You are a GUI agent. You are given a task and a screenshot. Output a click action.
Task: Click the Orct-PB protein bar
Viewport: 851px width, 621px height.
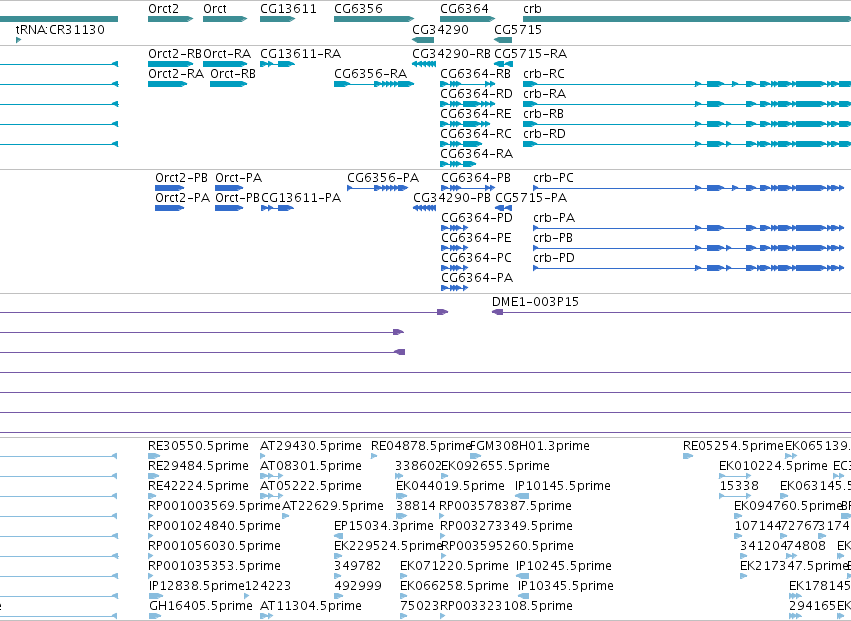click(x=229, y=208)
